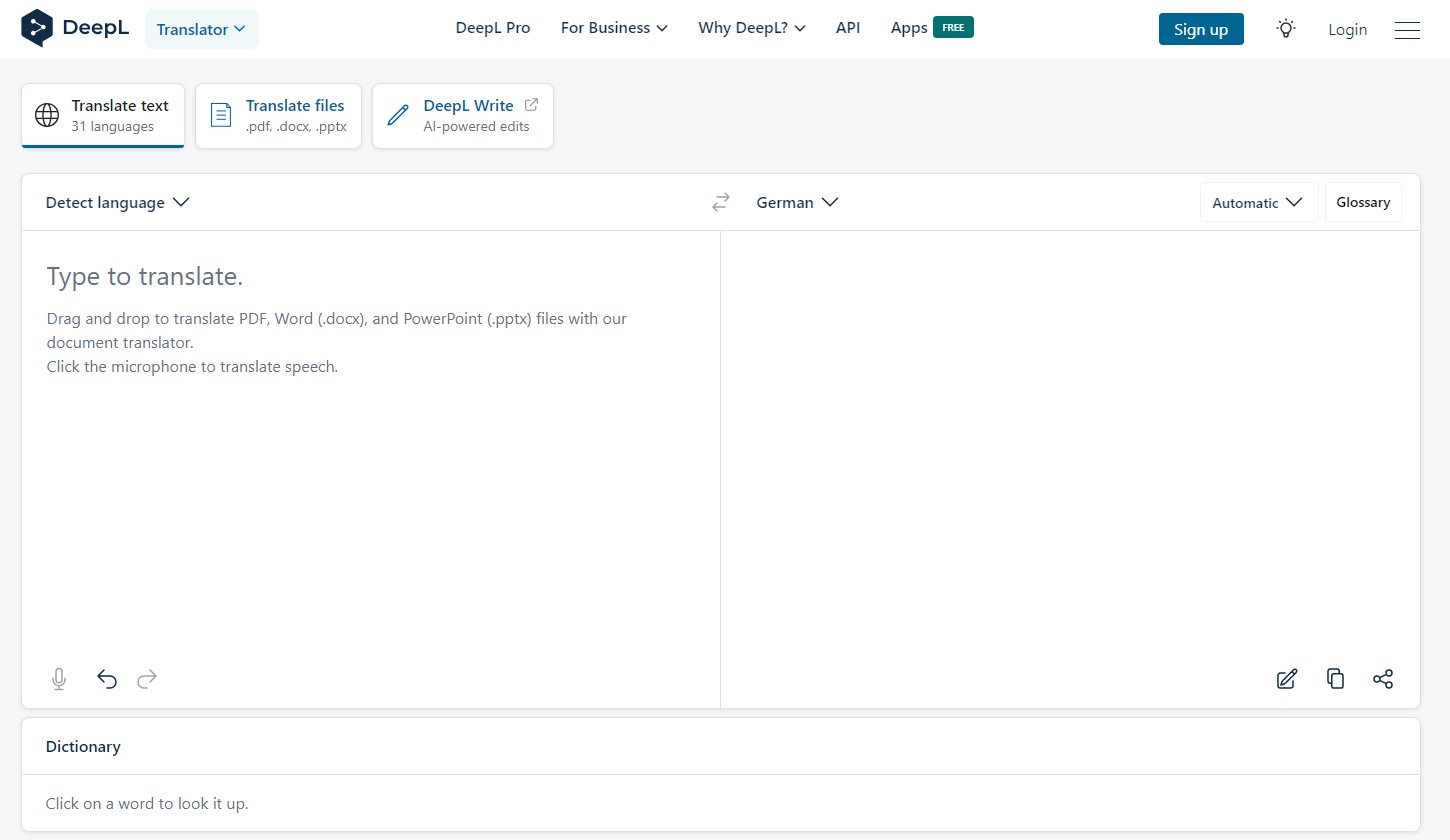The image size is (1450, 840).
Task: Click the edit translation pencil icon
Action: (1287, 679)
